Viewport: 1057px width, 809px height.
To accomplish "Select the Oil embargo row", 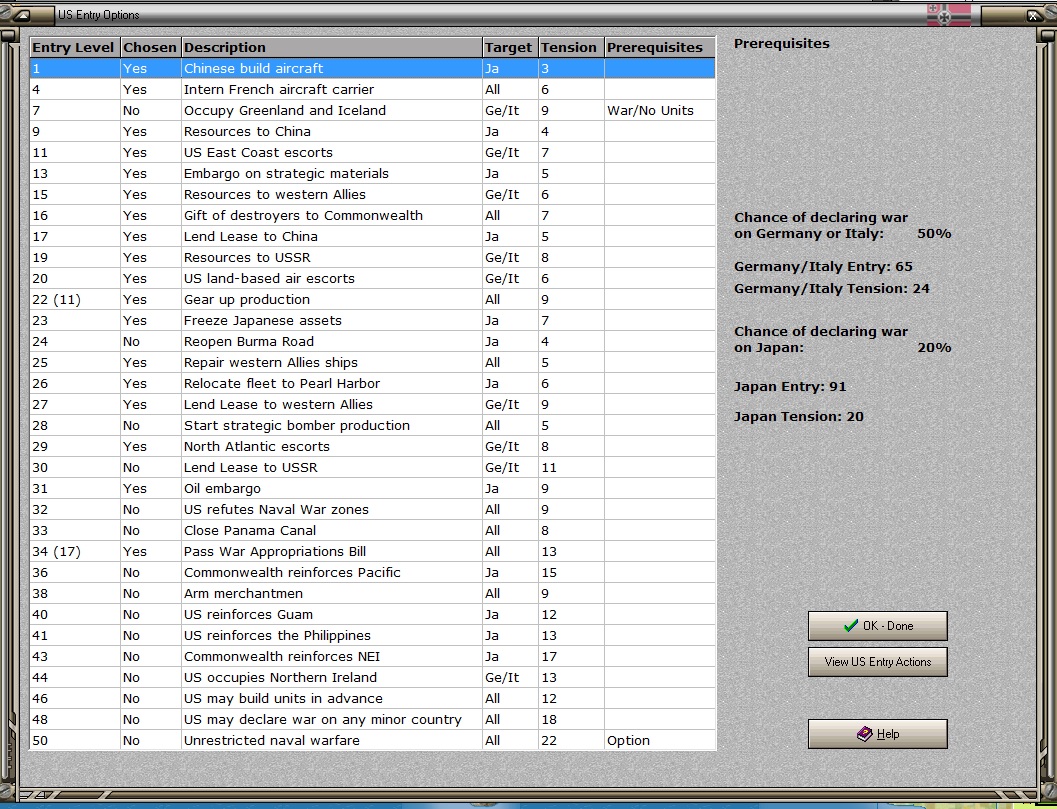I will click(x=372, y=488).
